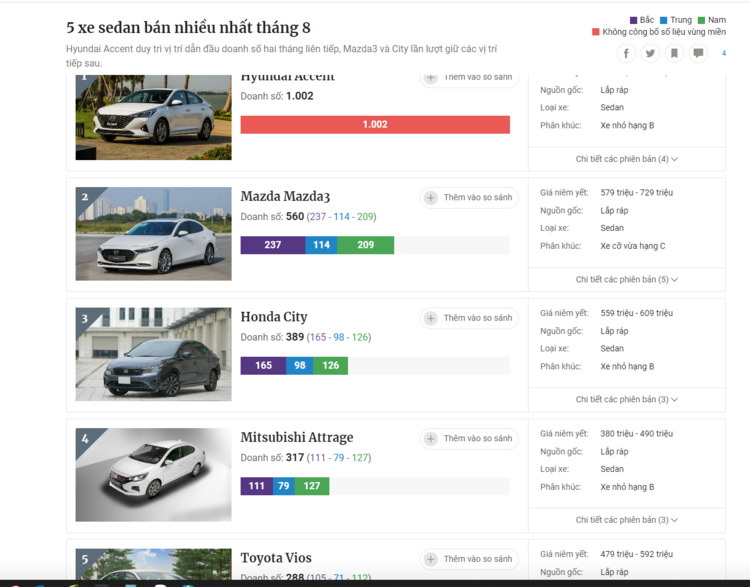The image size is (750, 587).
Task: Click headline '5 xe sedan bán nhiều nhất tháng 8'
Action: [188, 28]
